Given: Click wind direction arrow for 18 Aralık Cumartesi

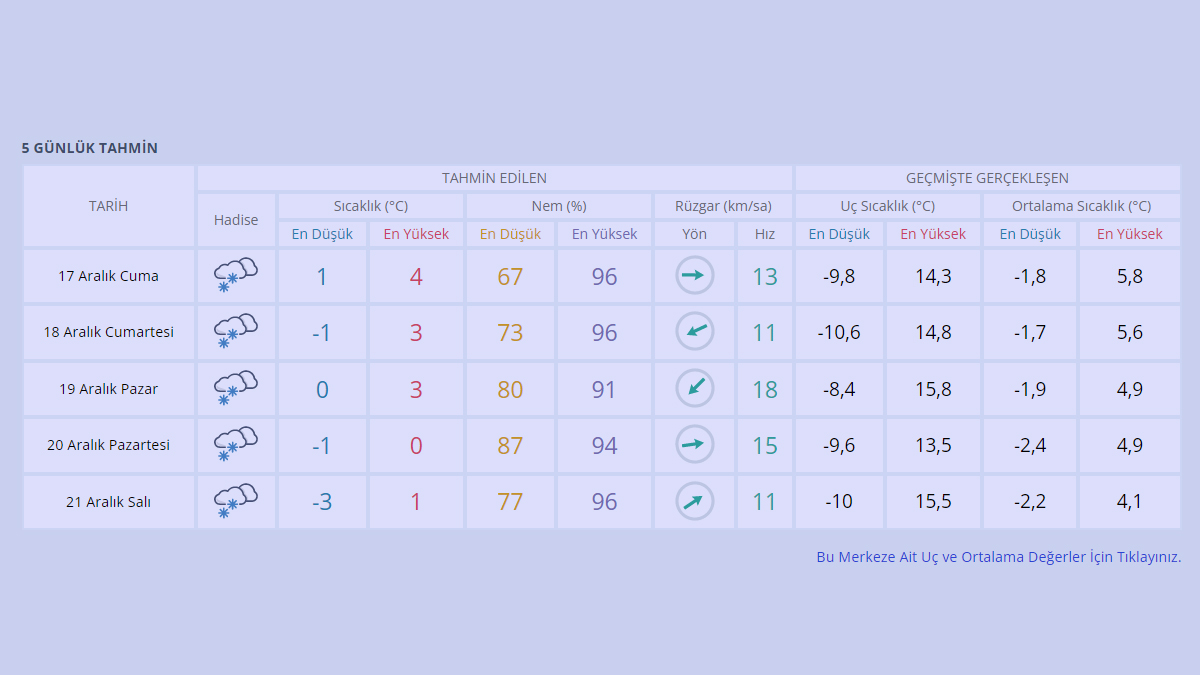Looking at the screenshot, I should click(694, 332).
